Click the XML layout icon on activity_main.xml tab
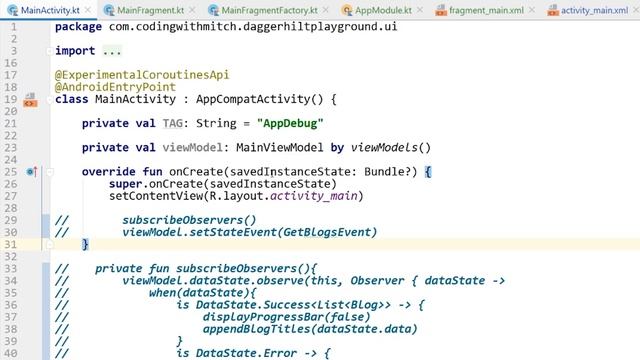This screenshot has width=640, height=360. click(x=553, y=10)
